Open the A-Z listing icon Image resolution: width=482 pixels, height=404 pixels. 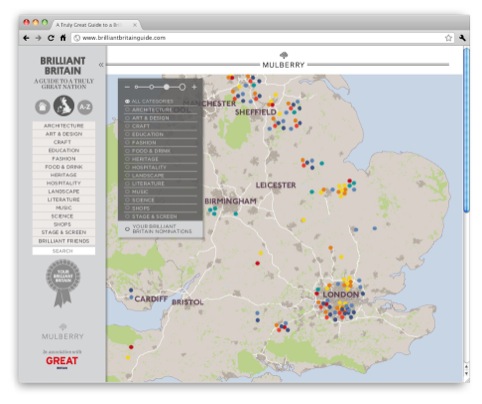(x=85, y=107)
